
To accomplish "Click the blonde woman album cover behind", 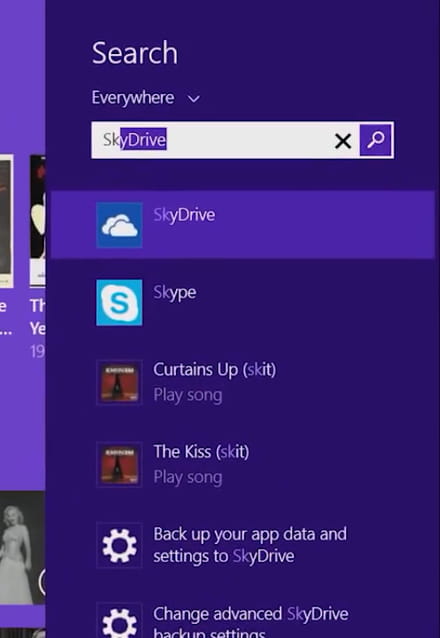I will 22,548.
